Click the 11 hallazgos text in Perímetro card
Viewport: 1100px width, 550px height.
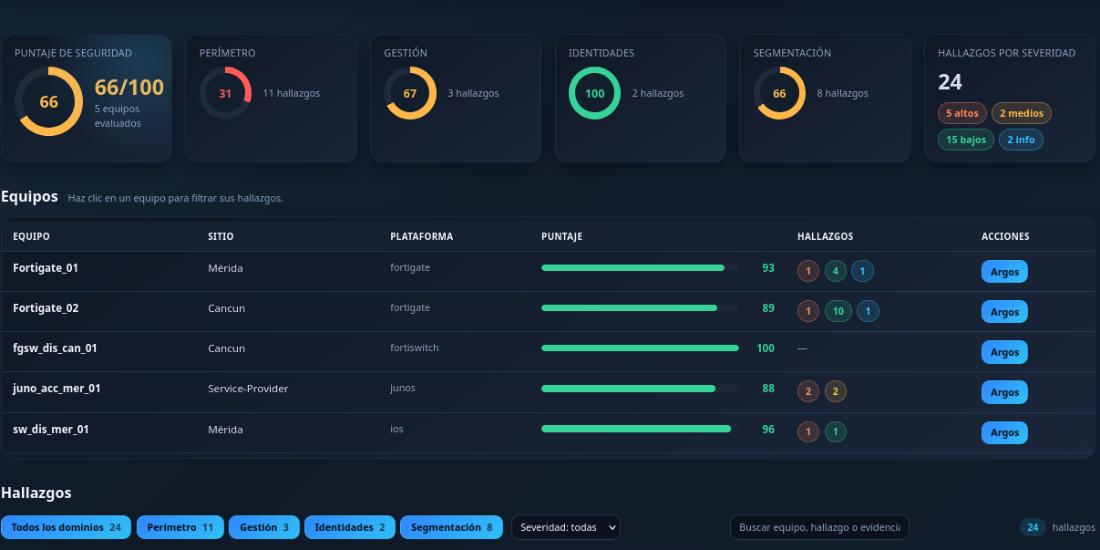pos(291,93)
